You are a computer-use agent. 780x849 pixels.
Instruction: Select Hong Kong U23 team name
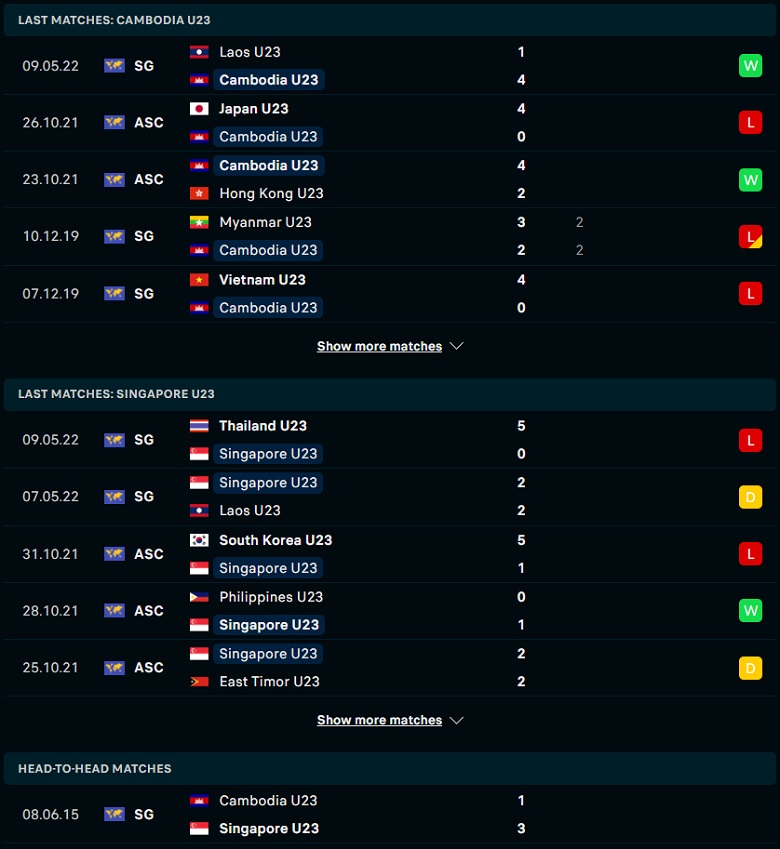[x=271, y=193]
